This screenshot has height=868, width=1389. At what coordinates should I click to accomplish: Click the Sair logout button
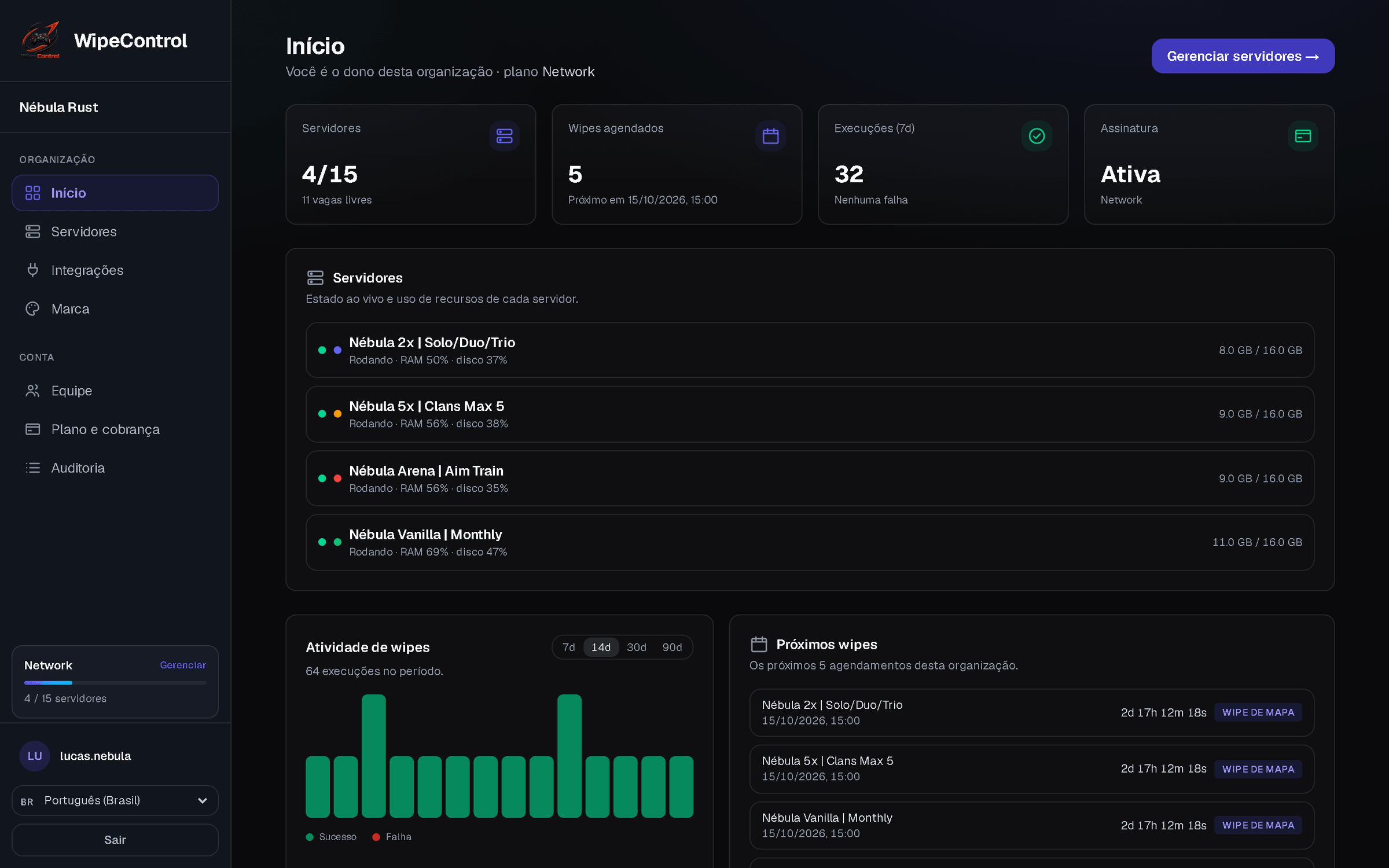[x=115, y=840]
